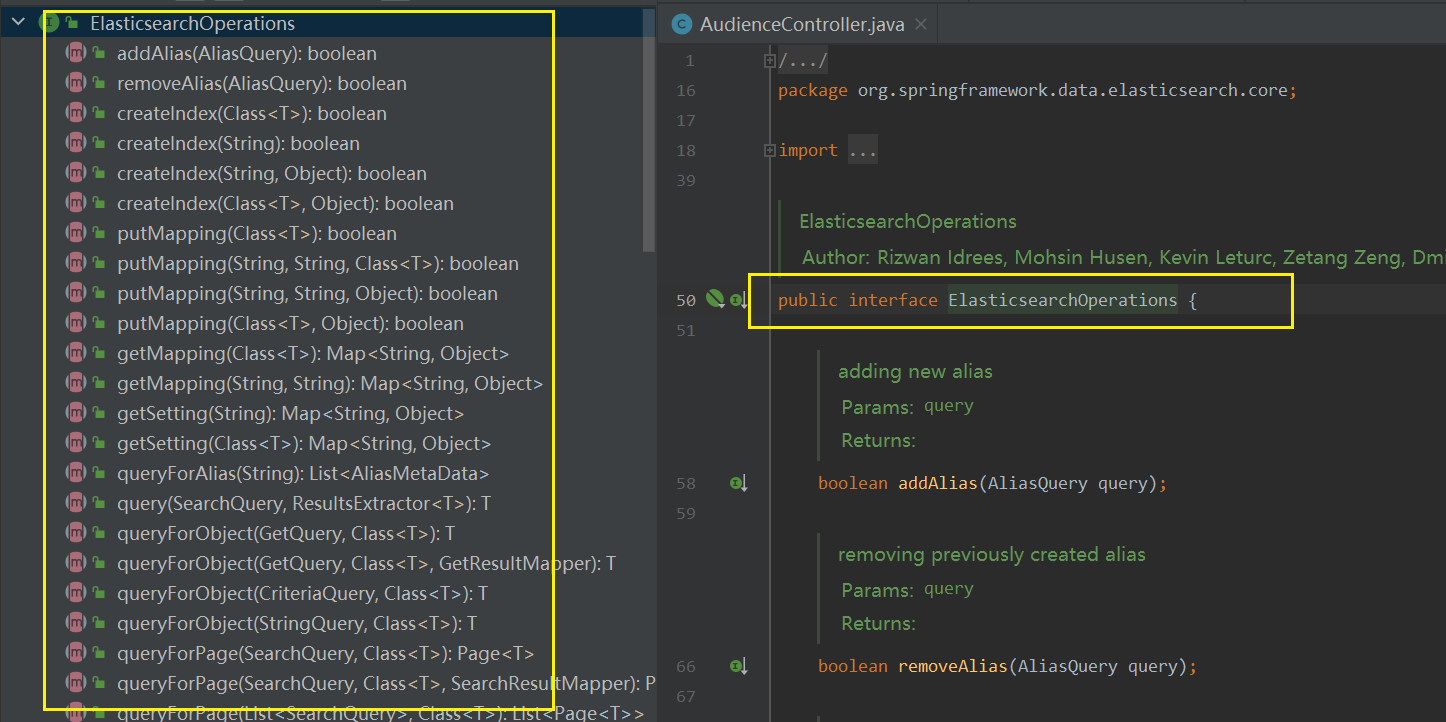
Task: Select addAlias(AliasQuery): boolean in structure tree
Action: [x=247, y=53]
